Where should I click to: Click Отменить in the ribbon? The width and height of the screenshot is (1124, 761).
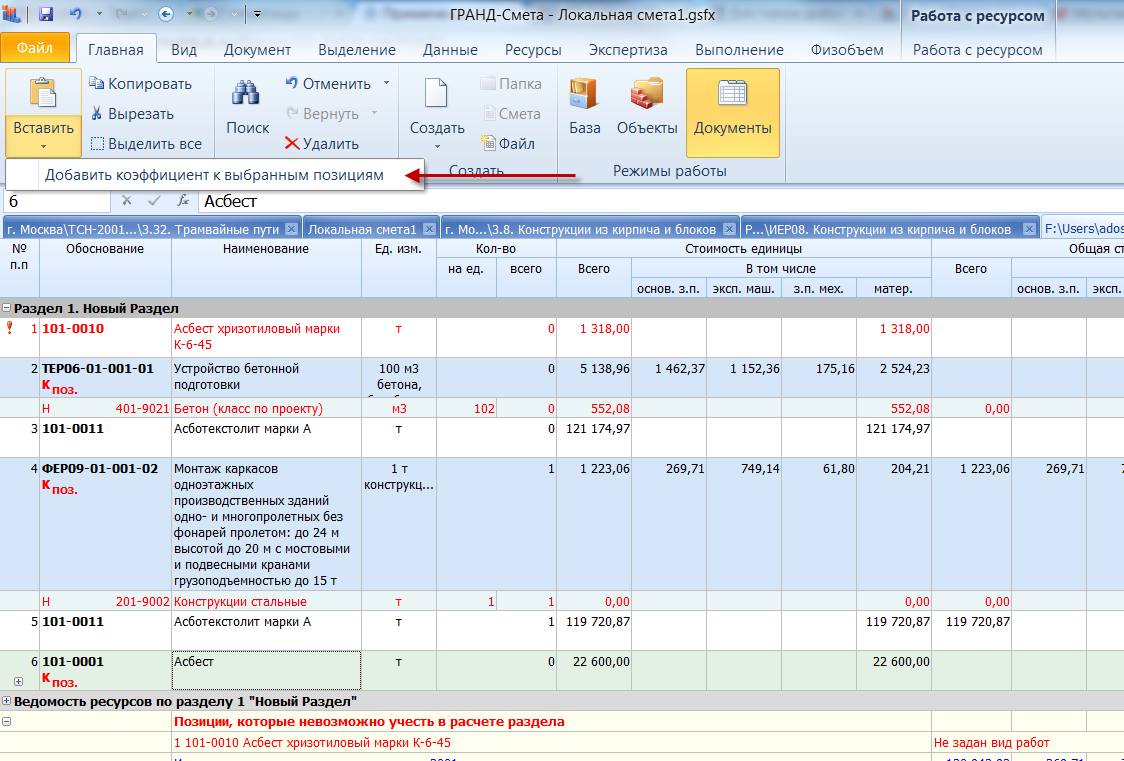click(x=328, y=84)
